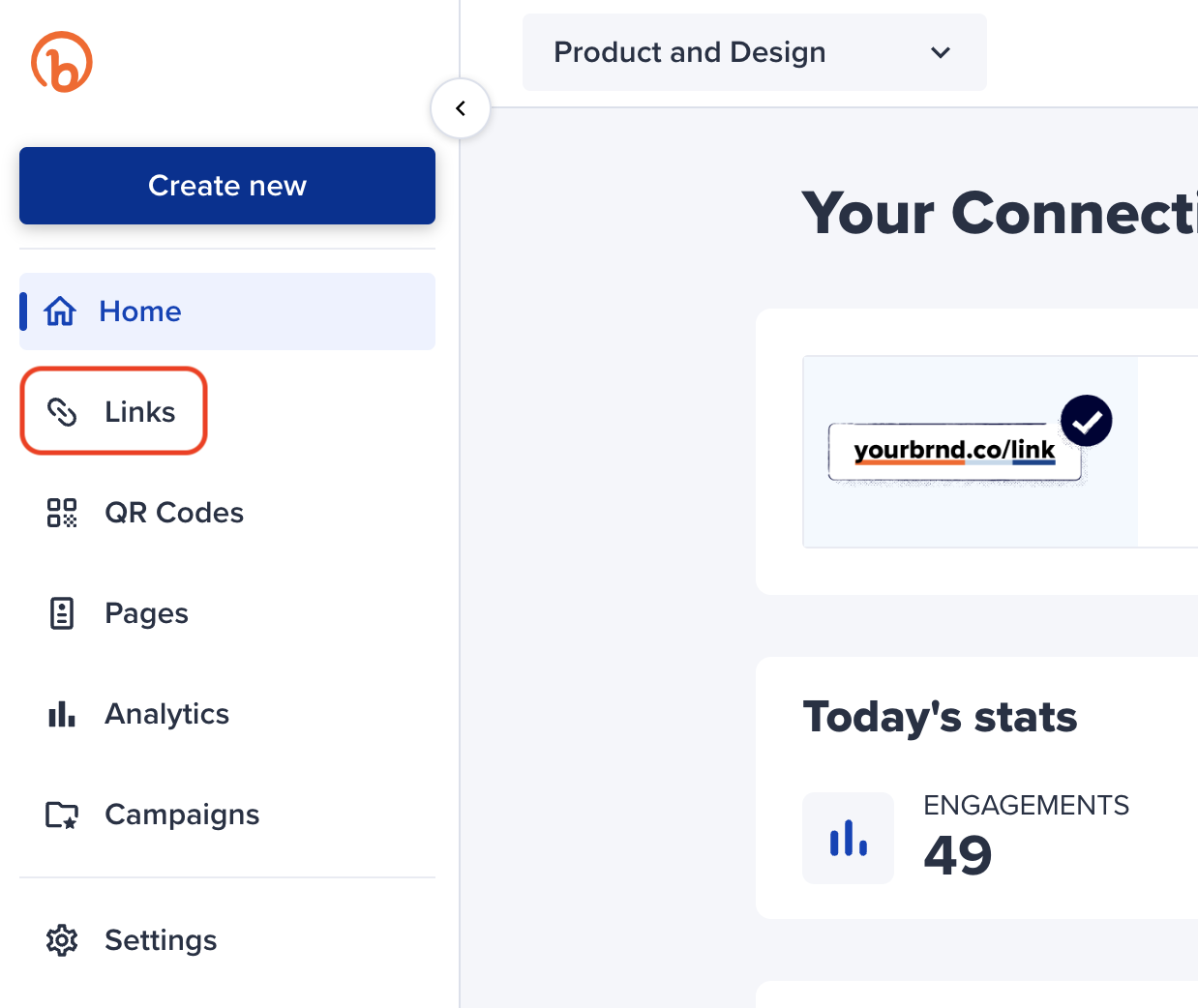
Task: Click the Bitly logo
Action: click(62, 61)
